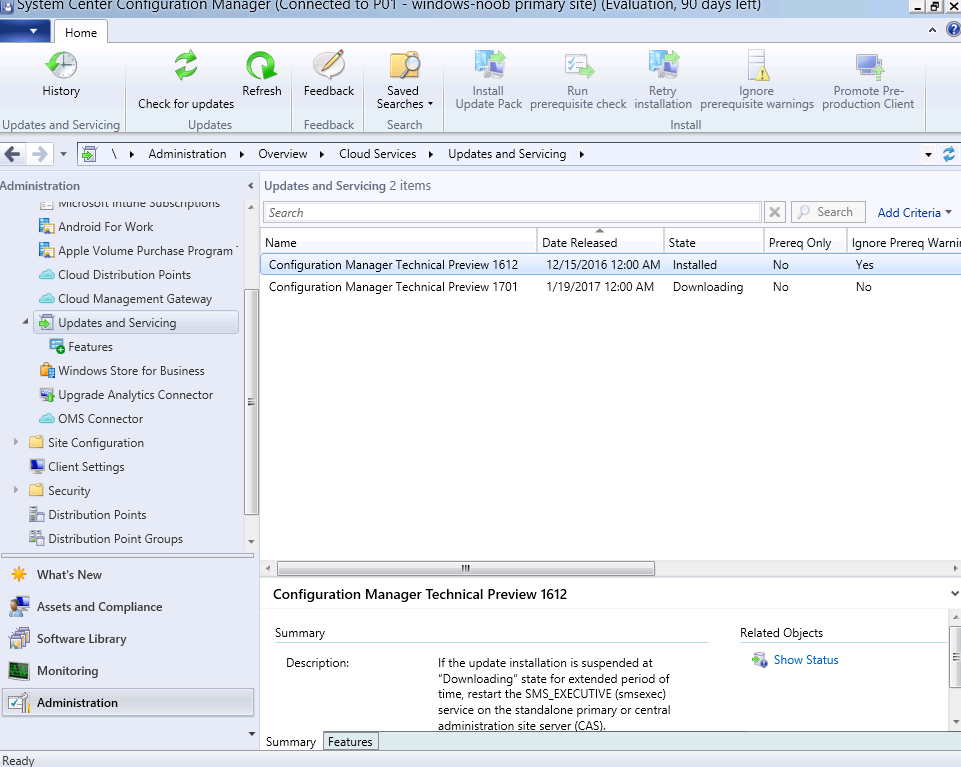Open the workspace options arrow at pane bottom
The width and height of the screenshot is (961, 767).
251,734
